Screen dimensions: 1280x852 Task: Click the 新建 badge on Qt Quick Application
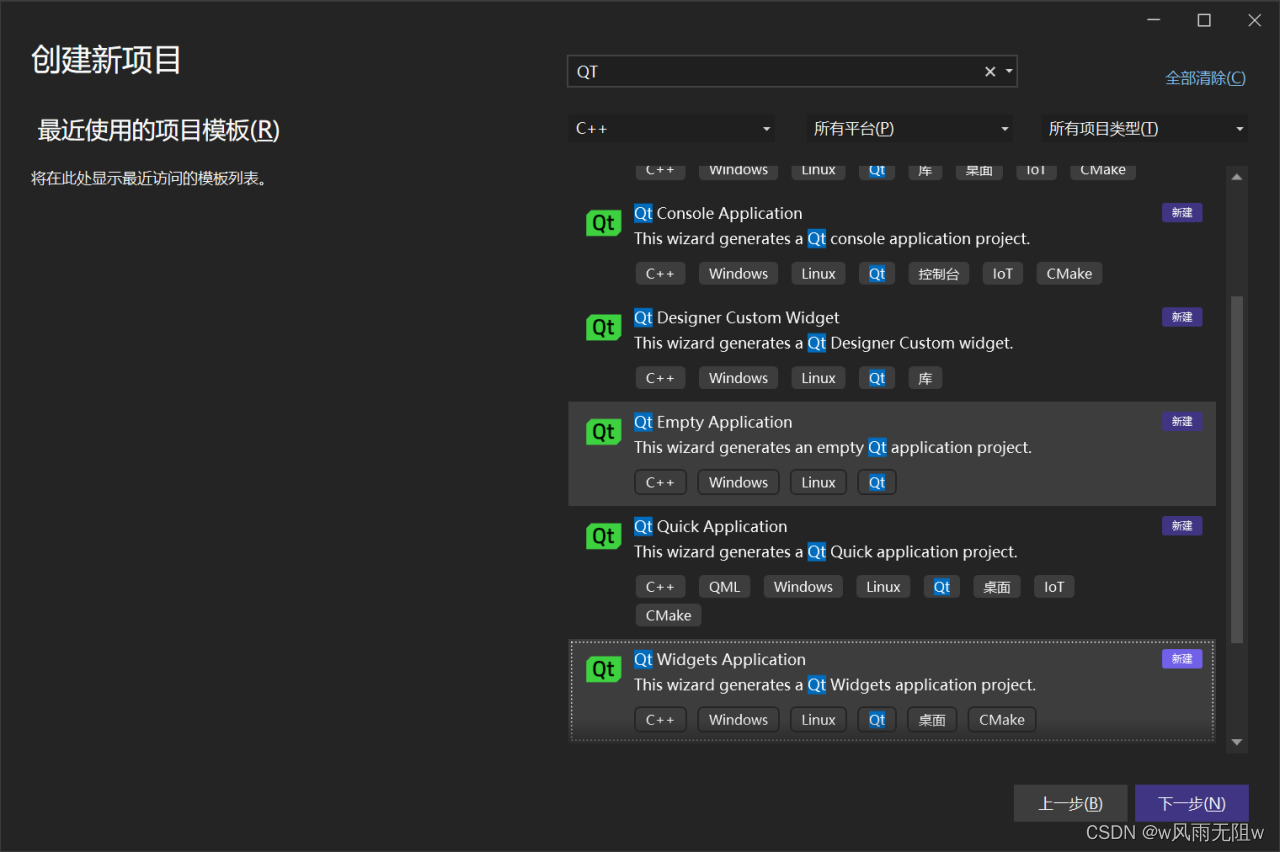pyautogui.click(x=1182, y=526)
